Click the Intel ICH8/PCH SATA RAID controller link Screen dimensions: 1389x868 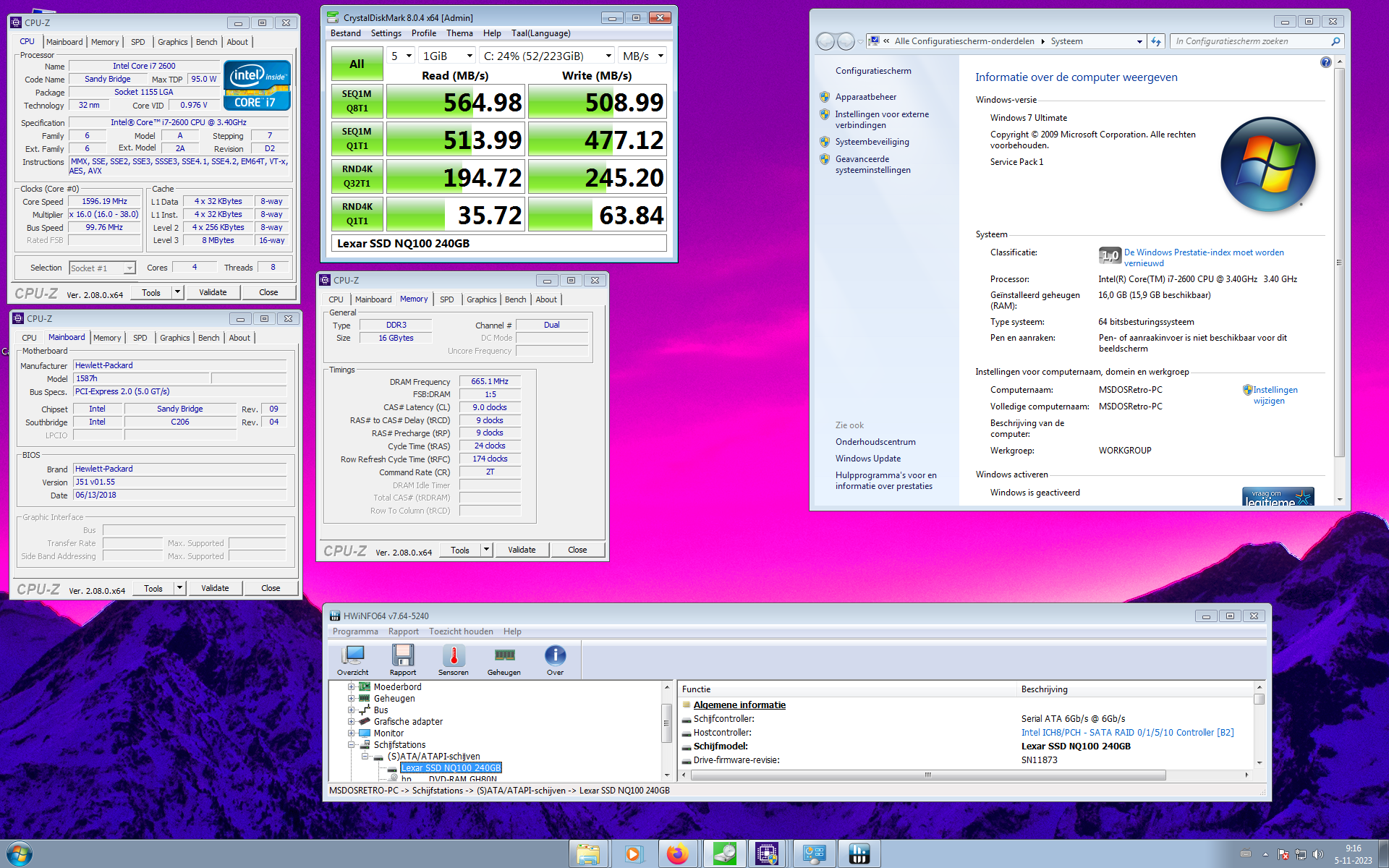[x=1127, y=733]
